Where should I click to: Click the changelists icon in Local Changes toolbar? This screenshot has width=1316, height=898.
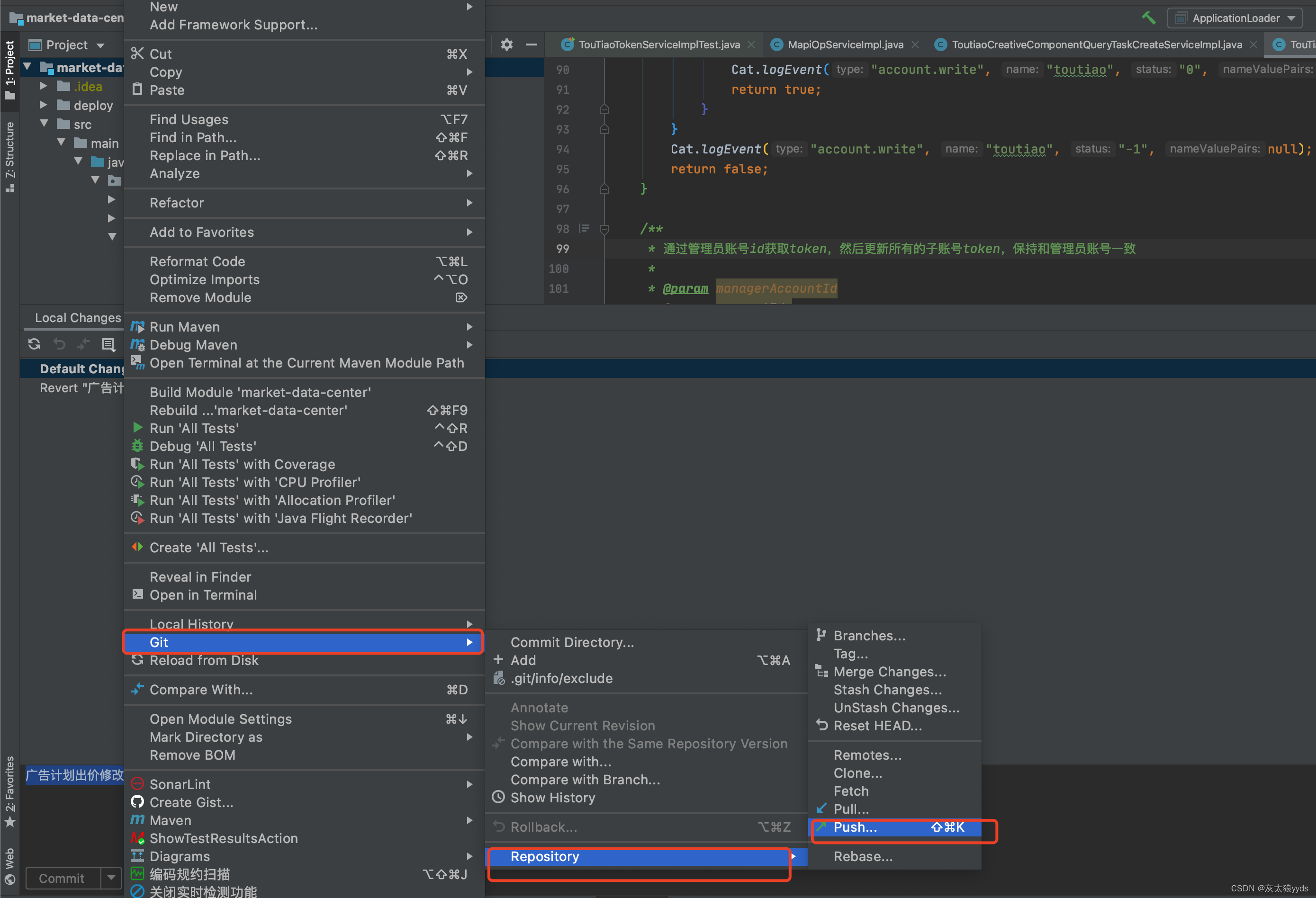tap(108, 344)
